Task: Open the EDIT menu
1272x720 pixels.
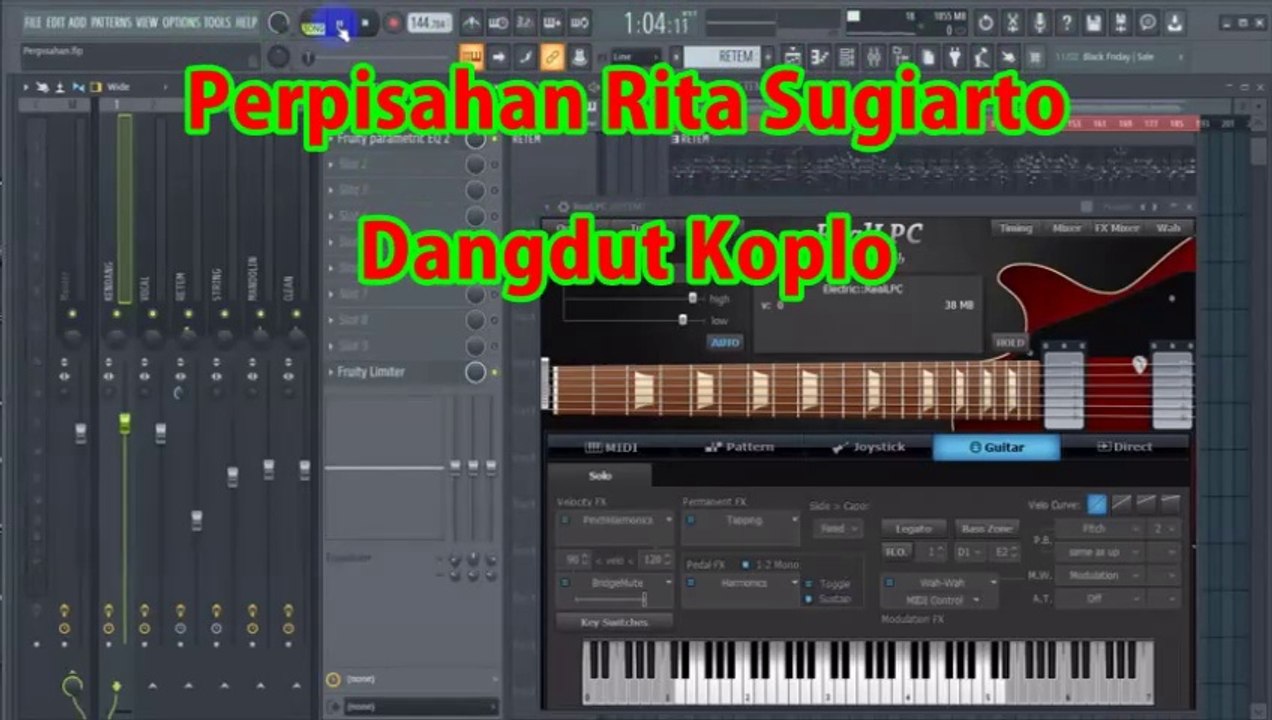Action: [54, 22]
